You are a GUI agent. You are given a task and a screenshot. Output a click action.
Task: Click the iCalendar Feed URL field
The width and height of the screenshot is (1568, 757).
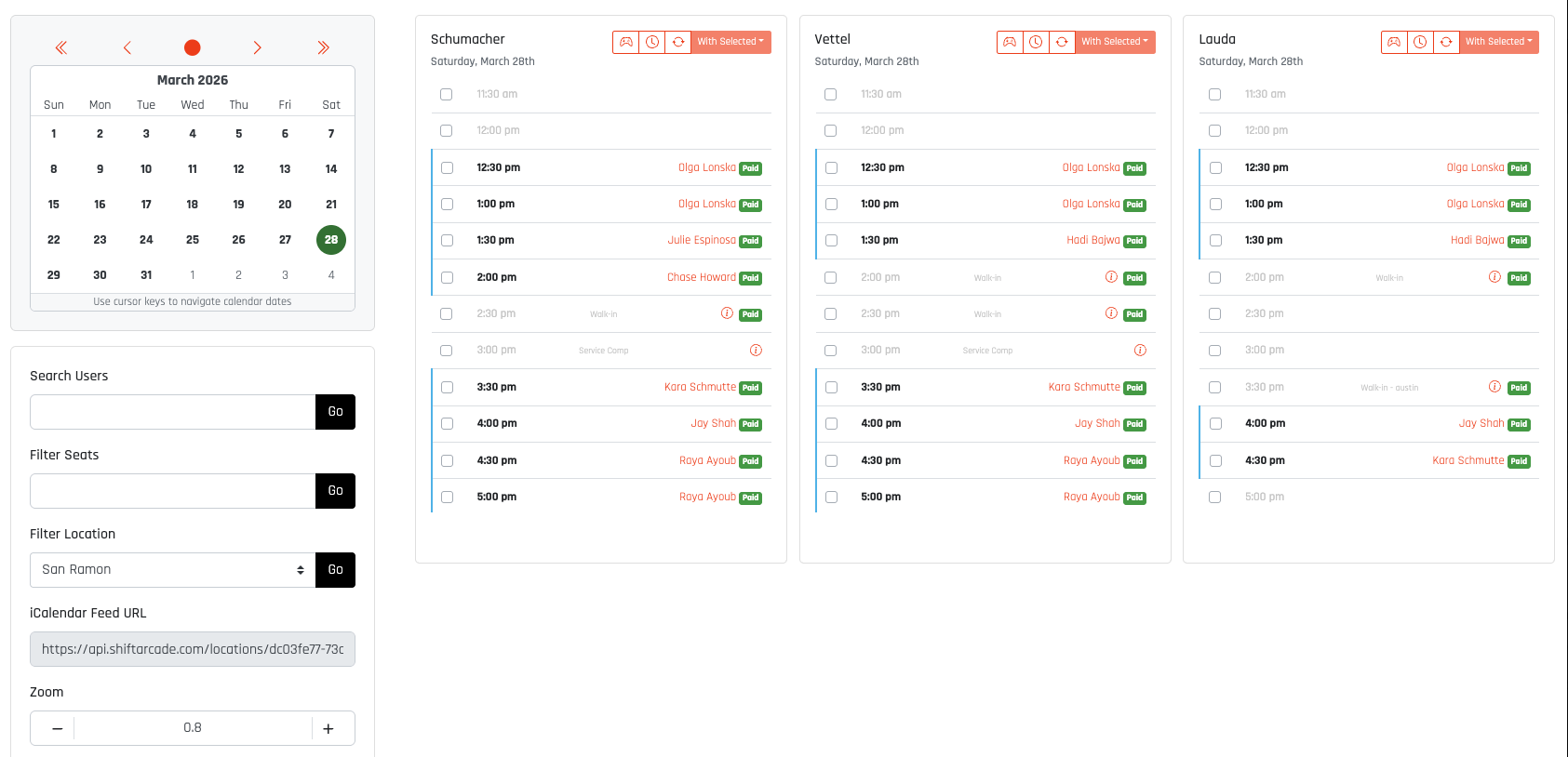pyautogui.click(x=193, y=649)
